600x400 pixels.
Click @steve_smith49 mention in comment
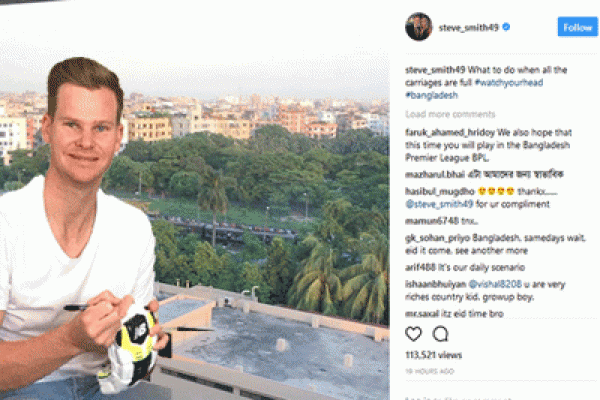pos(439,204)
